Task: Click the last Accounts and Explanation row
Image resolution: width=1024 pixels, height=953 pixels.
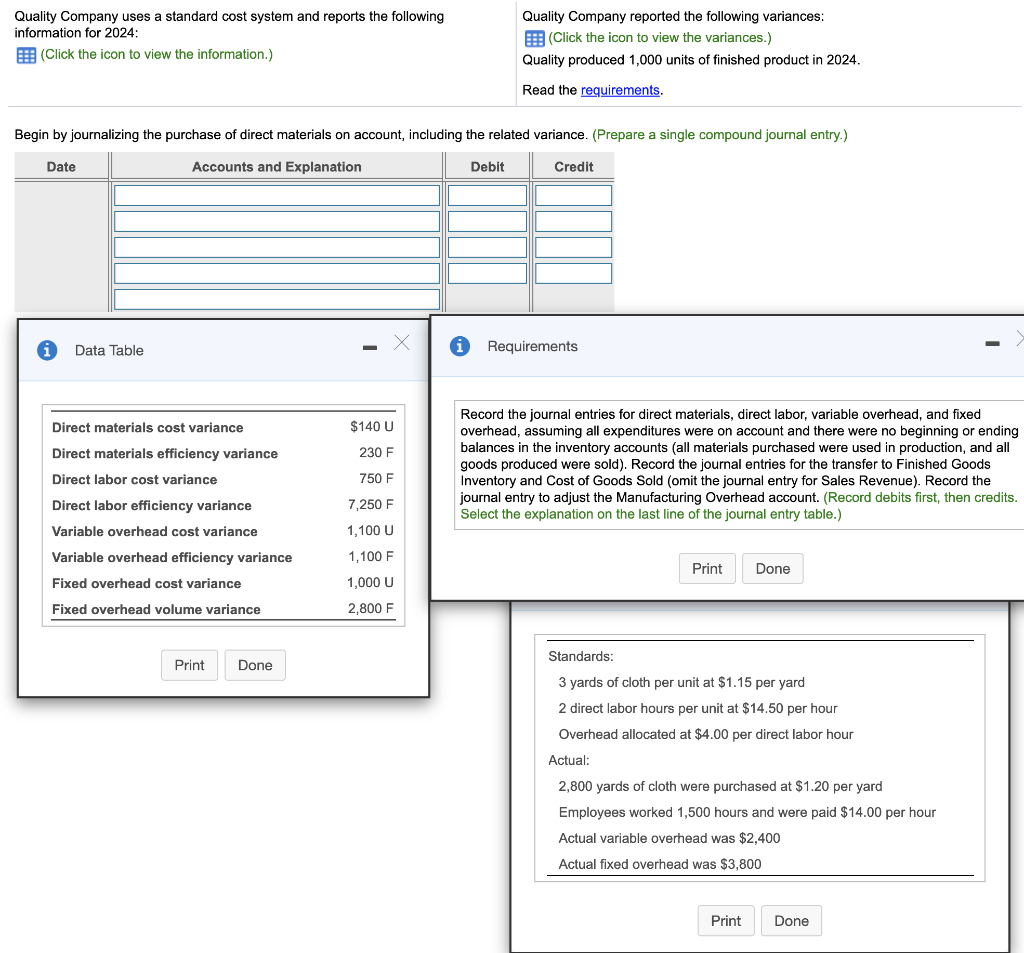Action: coord(277,297)
